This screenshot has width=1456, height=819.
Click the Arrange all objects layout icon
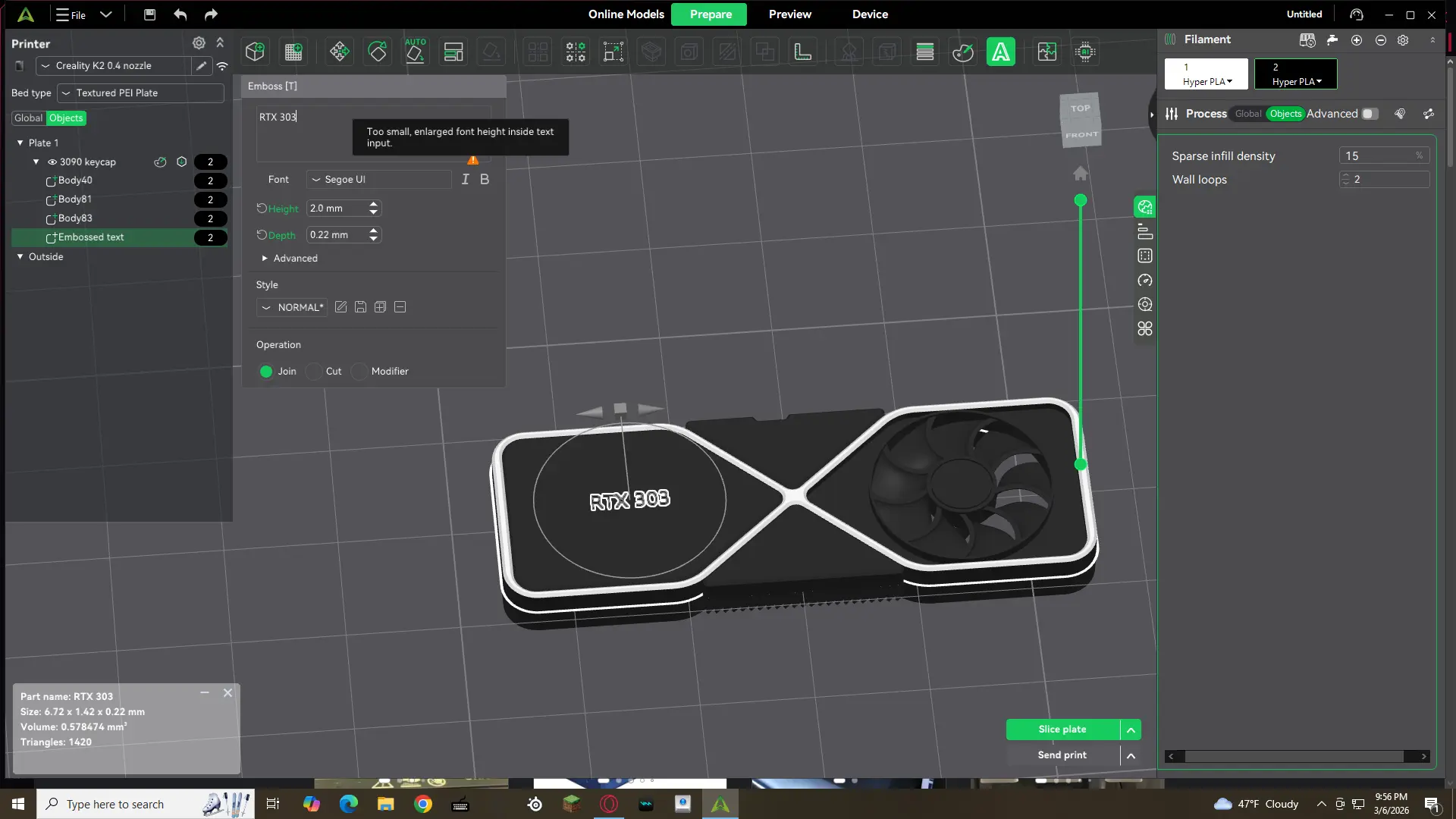pyautogui.click(x=453, y=52)
